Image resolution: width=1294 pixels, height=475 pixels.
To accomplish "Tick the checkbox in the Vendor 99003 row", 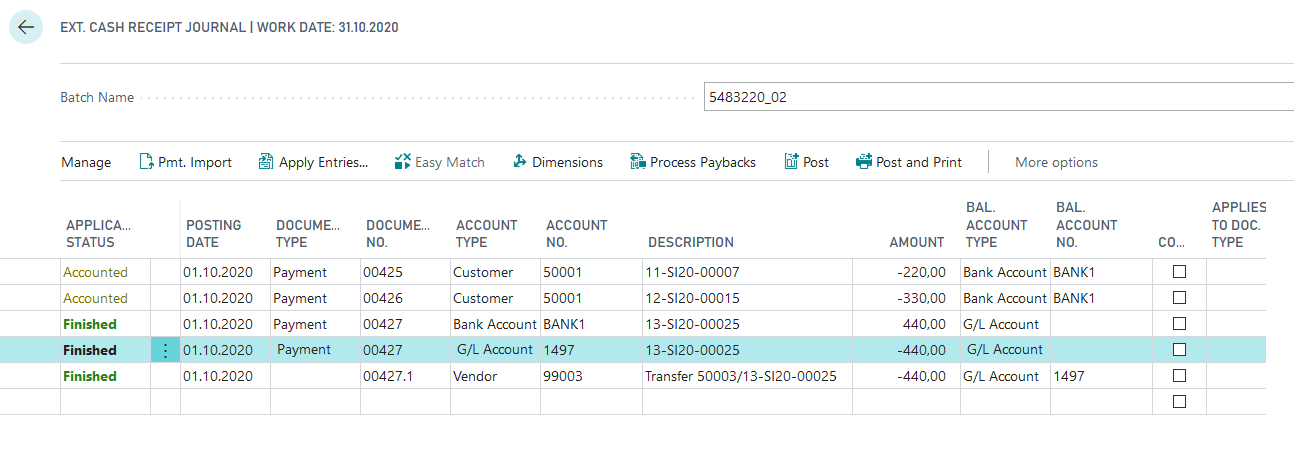I will [1179, 376].
